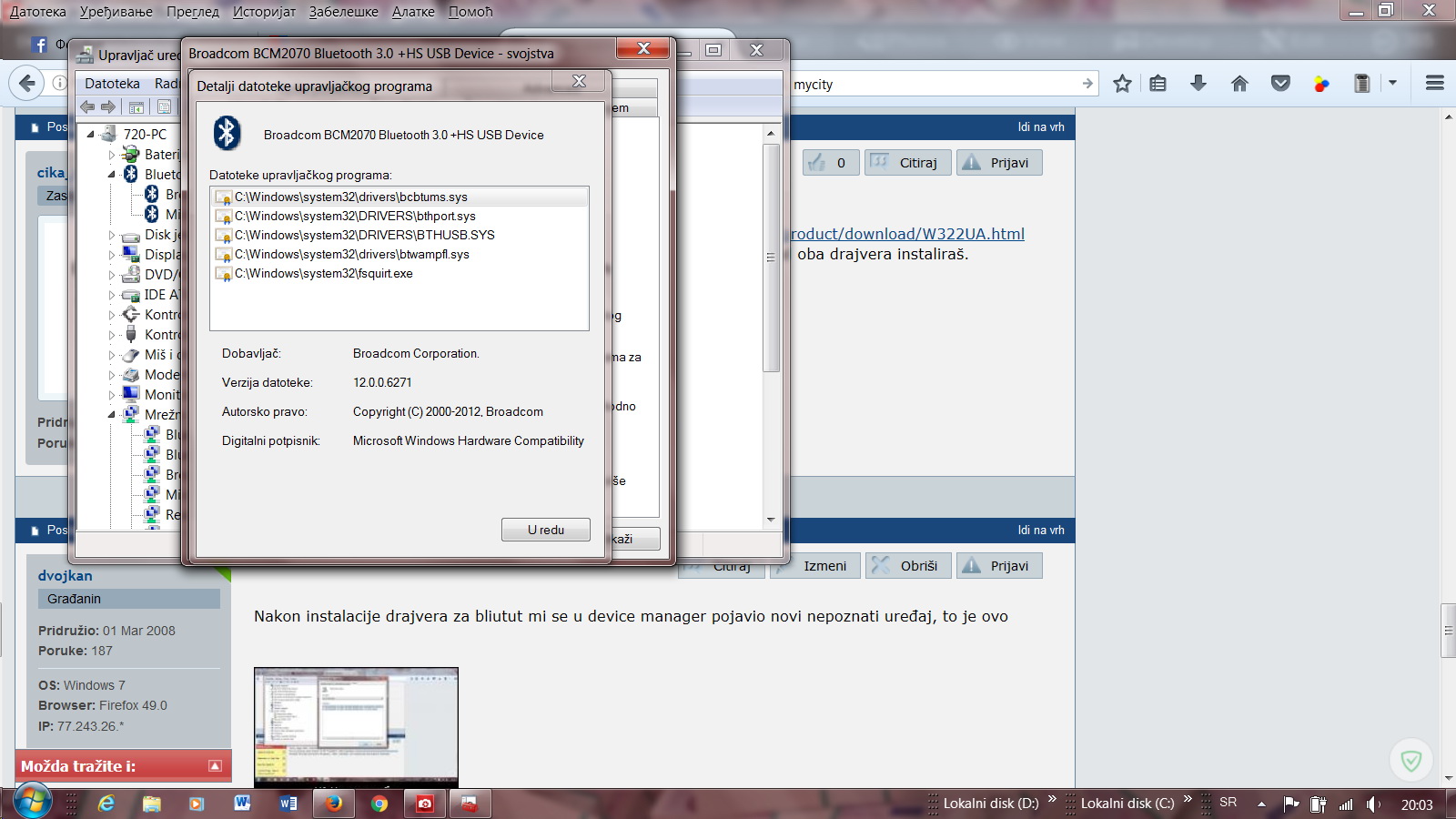This screenshot has width=1456, height=819.
Task: Collapse the 720-PC root node
Action: click(x=91, y=134)
